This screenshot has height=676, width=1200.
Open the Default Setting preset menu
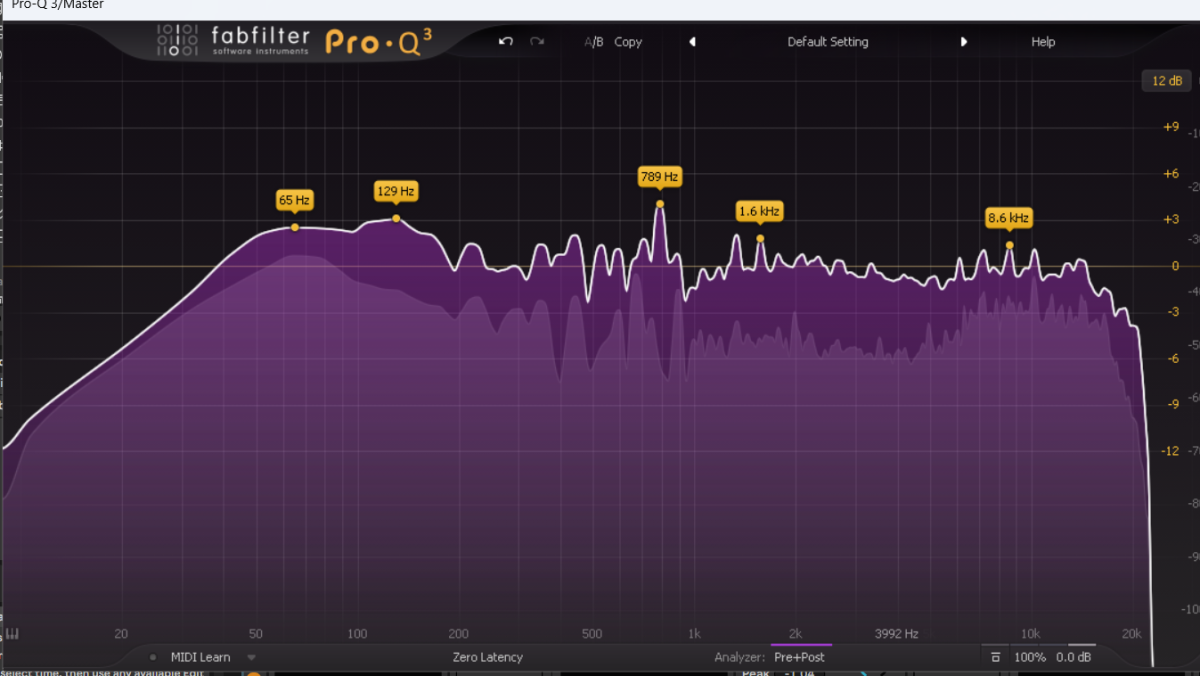828,42
